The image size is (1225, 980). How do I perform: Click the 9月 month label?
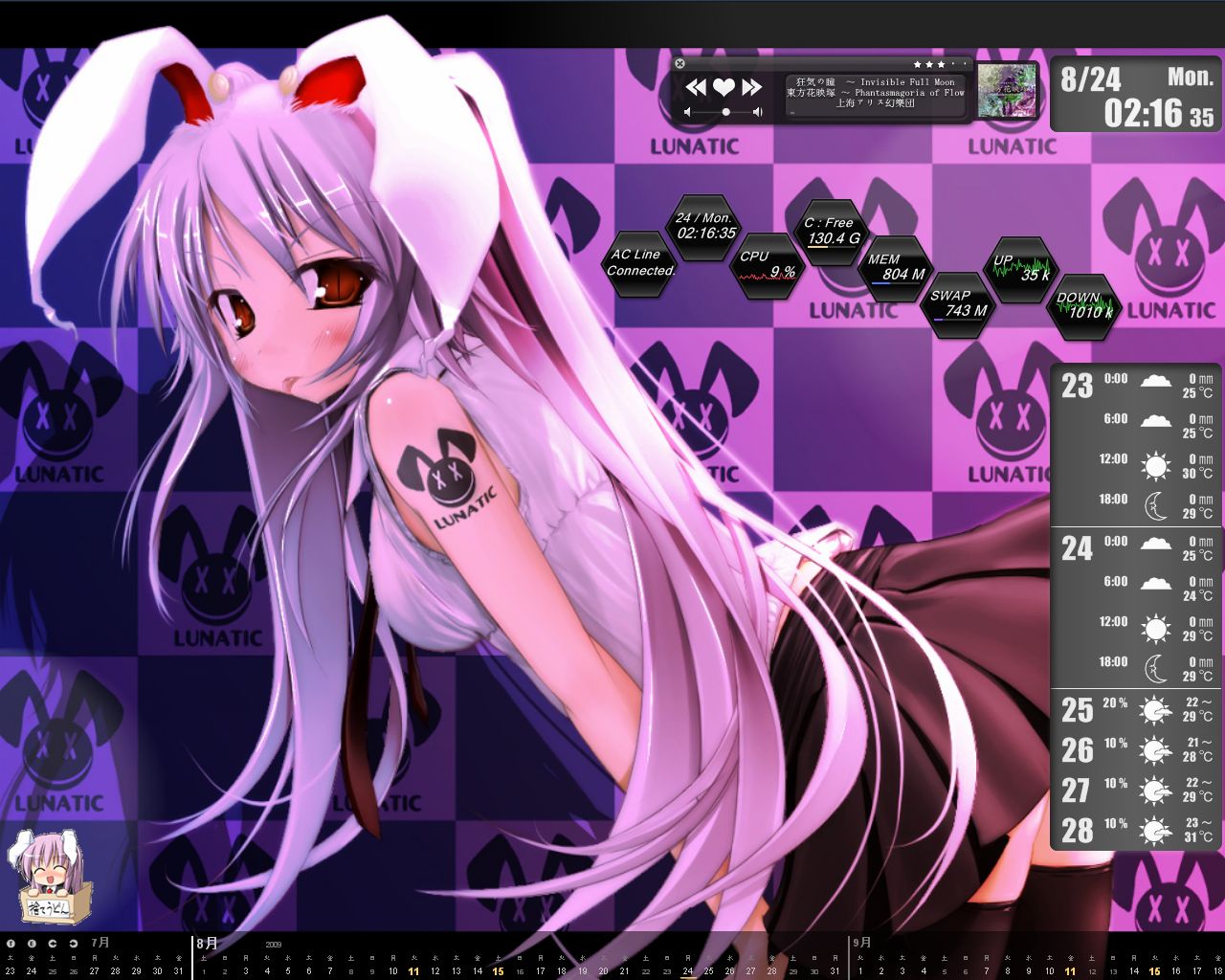[x=862, y=943]
